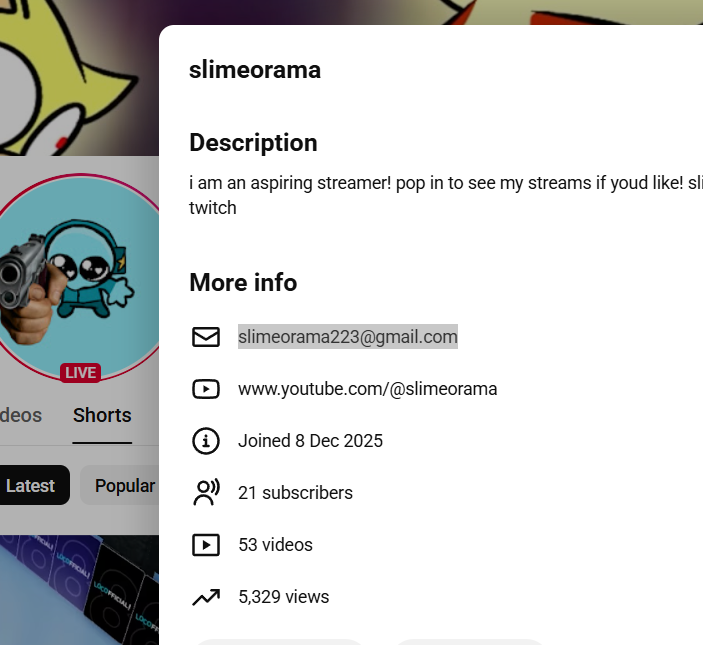The width and height of the screenshot is (703, 645).
Task: Click the envelope email icon
Action: (206, 337)
